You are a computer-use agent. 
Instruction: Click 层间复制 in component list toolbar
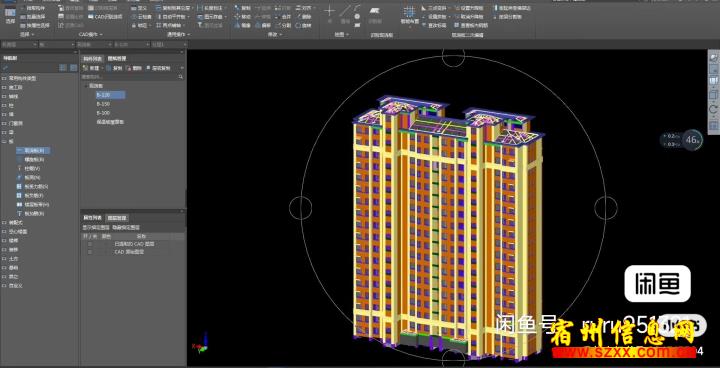(x=158, y=68)
